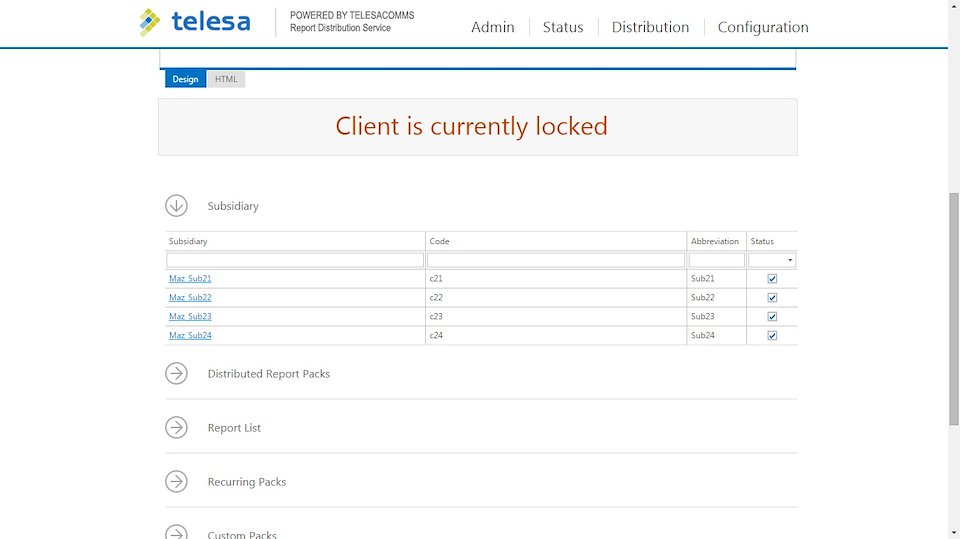Collapse the Subsidiary section arrow
This screenshot has width=960, height=539.
176,206
